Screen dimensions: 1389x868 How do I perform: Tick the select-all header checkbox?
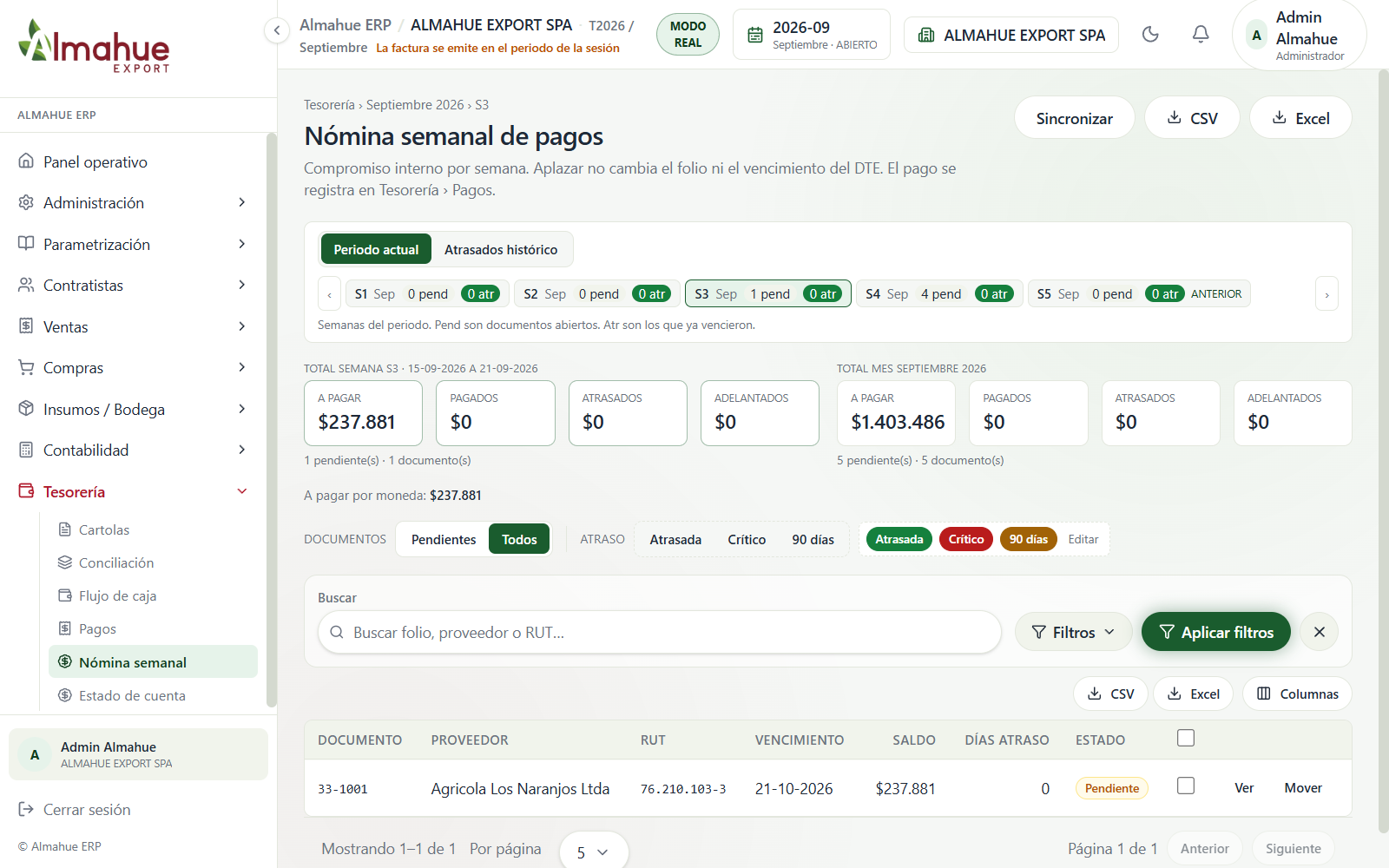pyautogui.click(x=1186, y=738)
